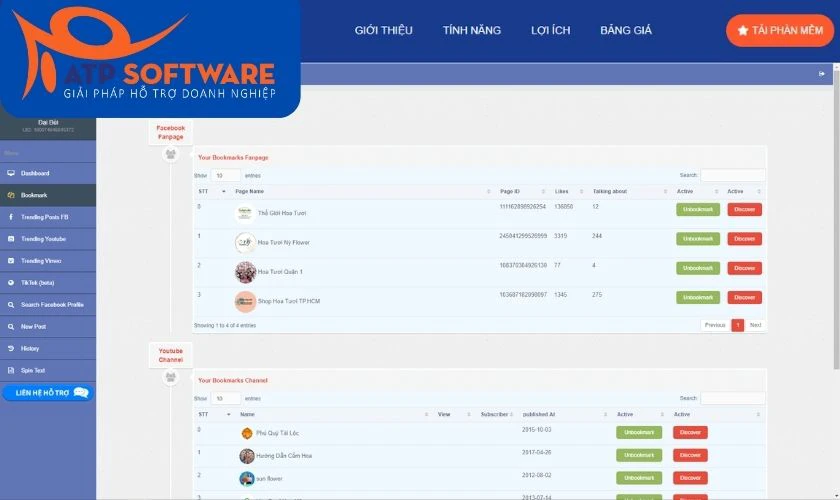The width and height of the screenshot is (840, 500).
Task: Discover Hướng Dẫn Cắm Hoa channel
Action: 690,455
